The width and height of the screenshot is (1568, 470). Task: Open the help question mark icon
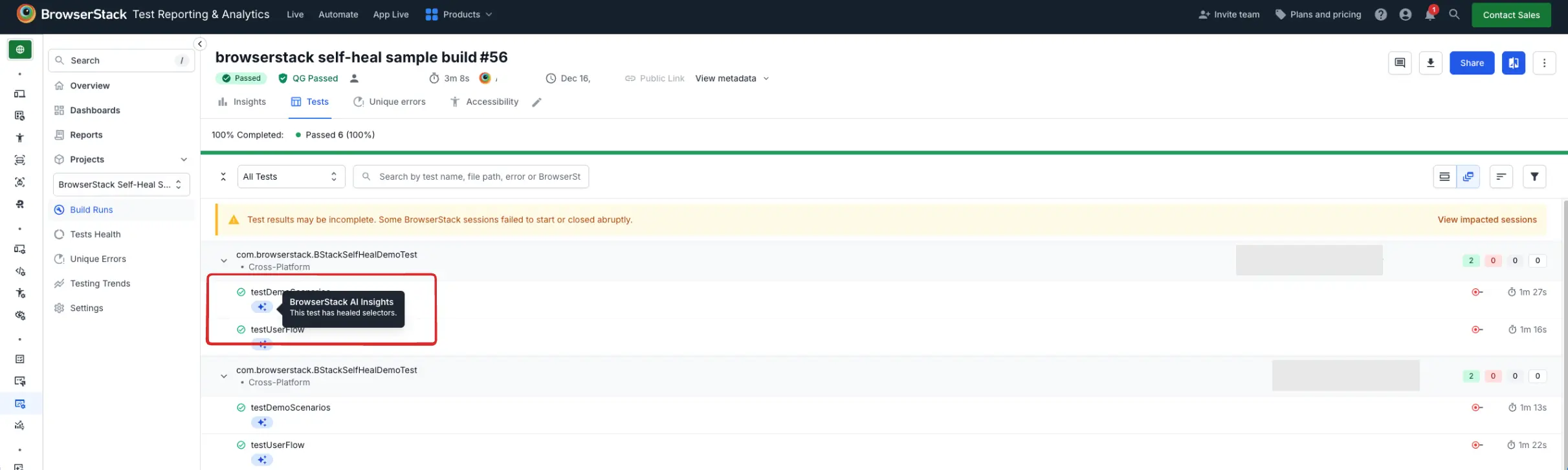click(1380, 14)
